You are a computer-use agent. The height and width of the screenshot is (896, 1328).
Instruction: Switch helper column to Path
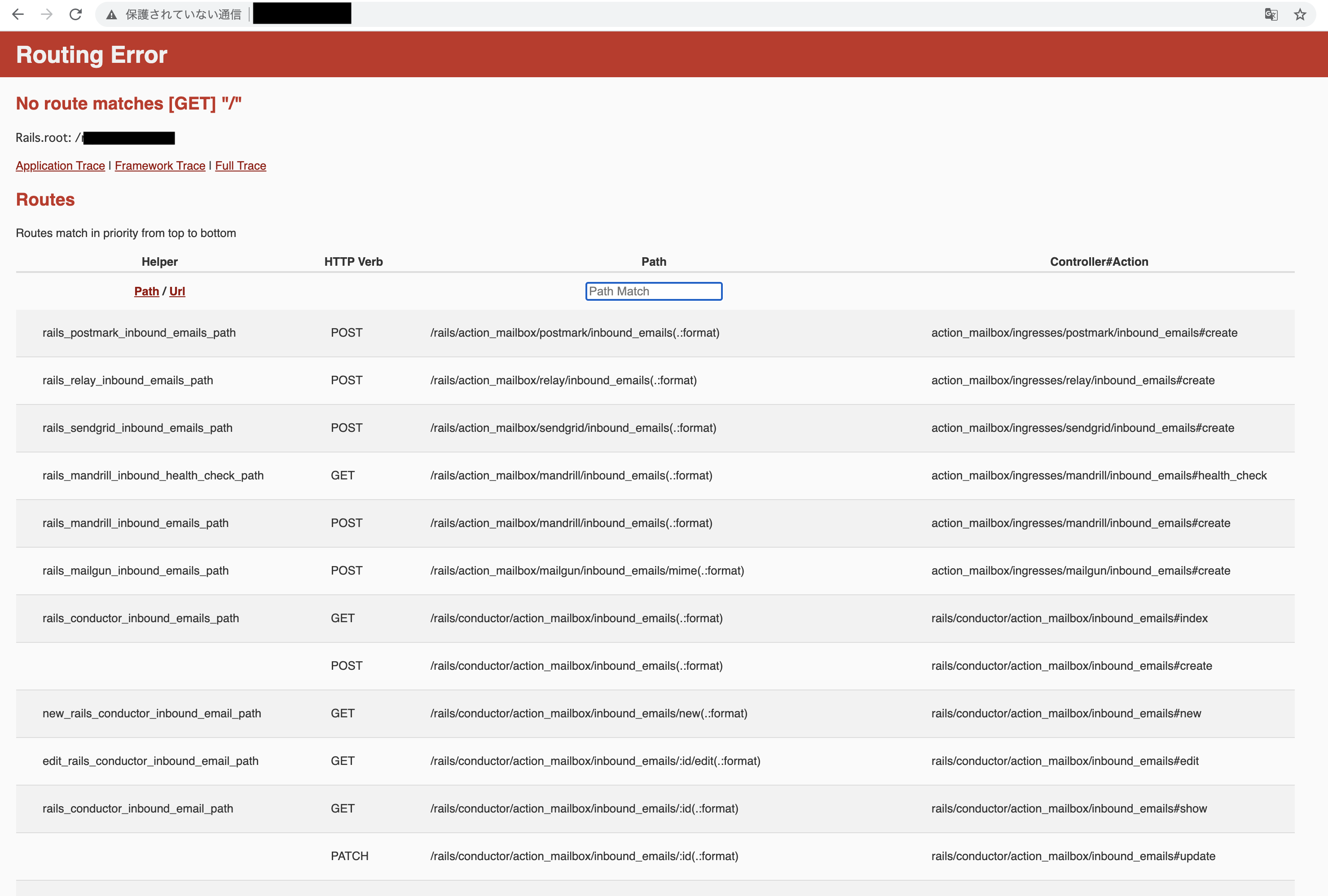[146, 291]
